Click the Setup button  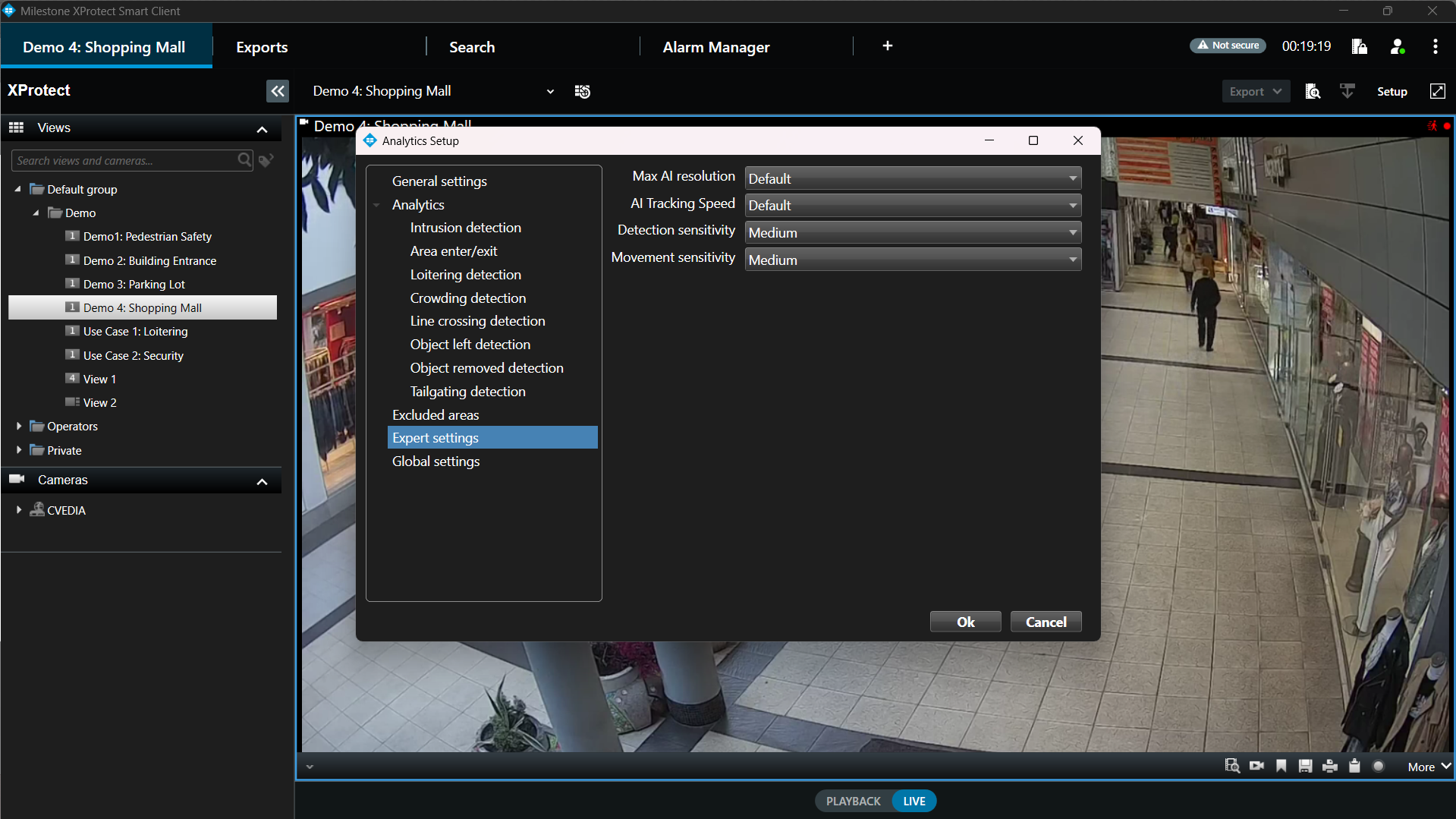pos(1392,91)
